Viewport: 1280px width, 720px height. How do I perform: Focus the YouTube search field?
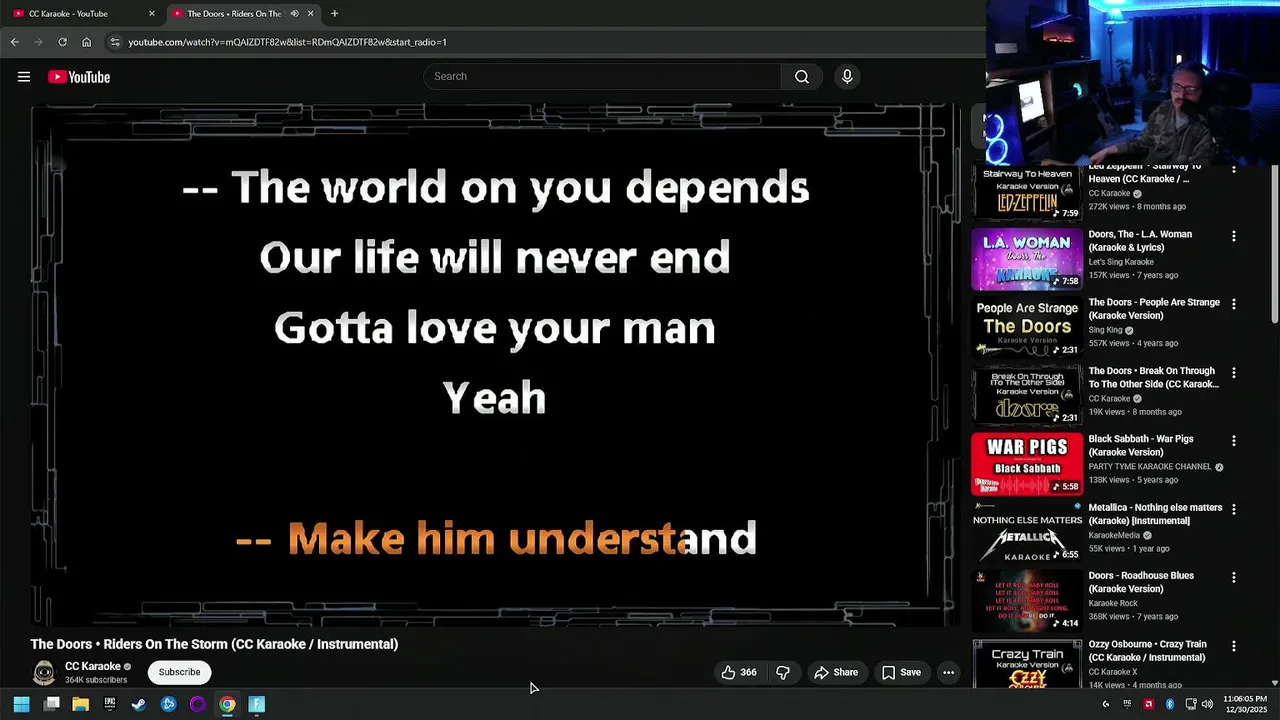pyautogui.click(x=603, y=77)
